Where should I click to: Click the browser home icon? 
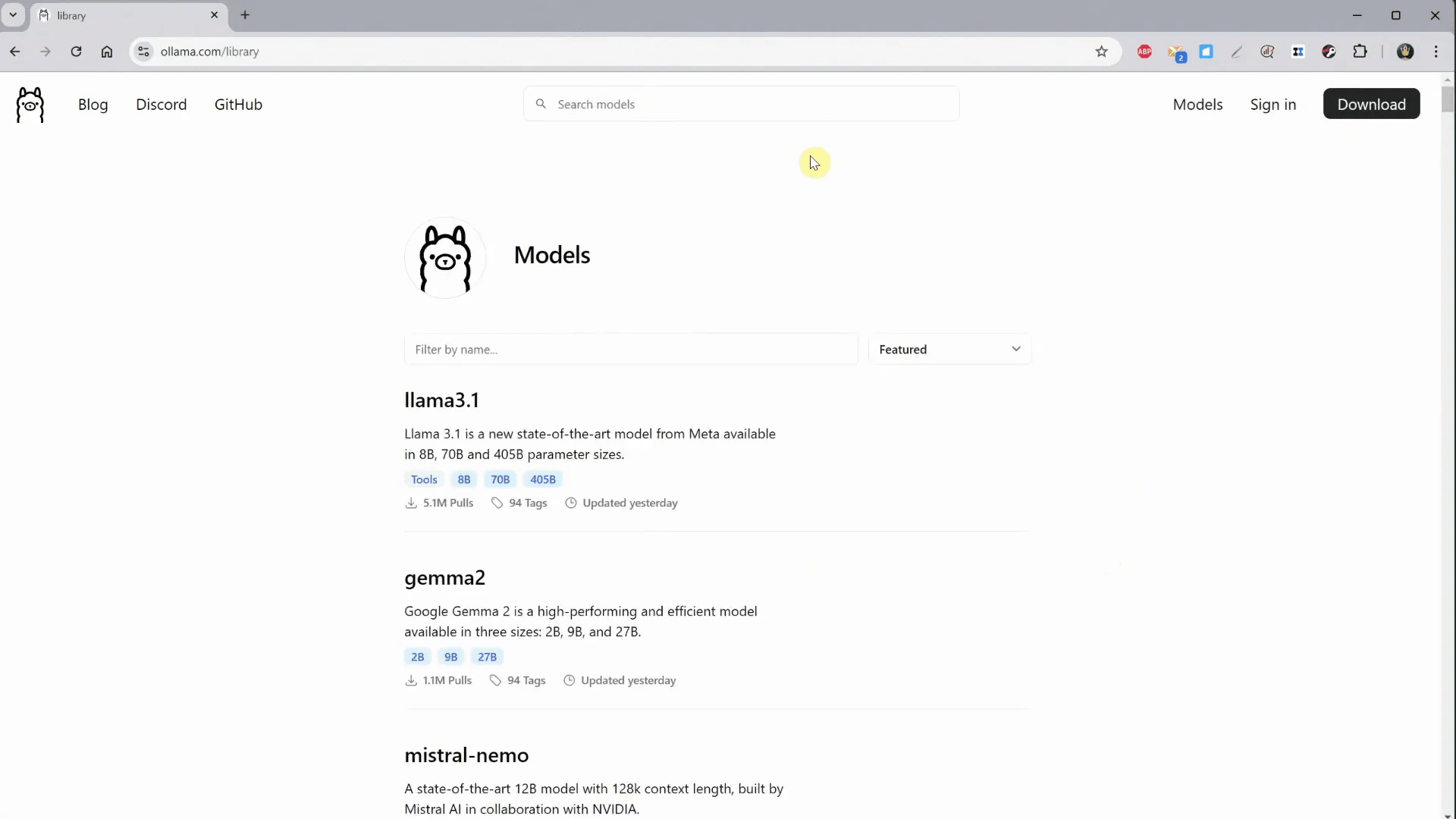pos(107,52)
